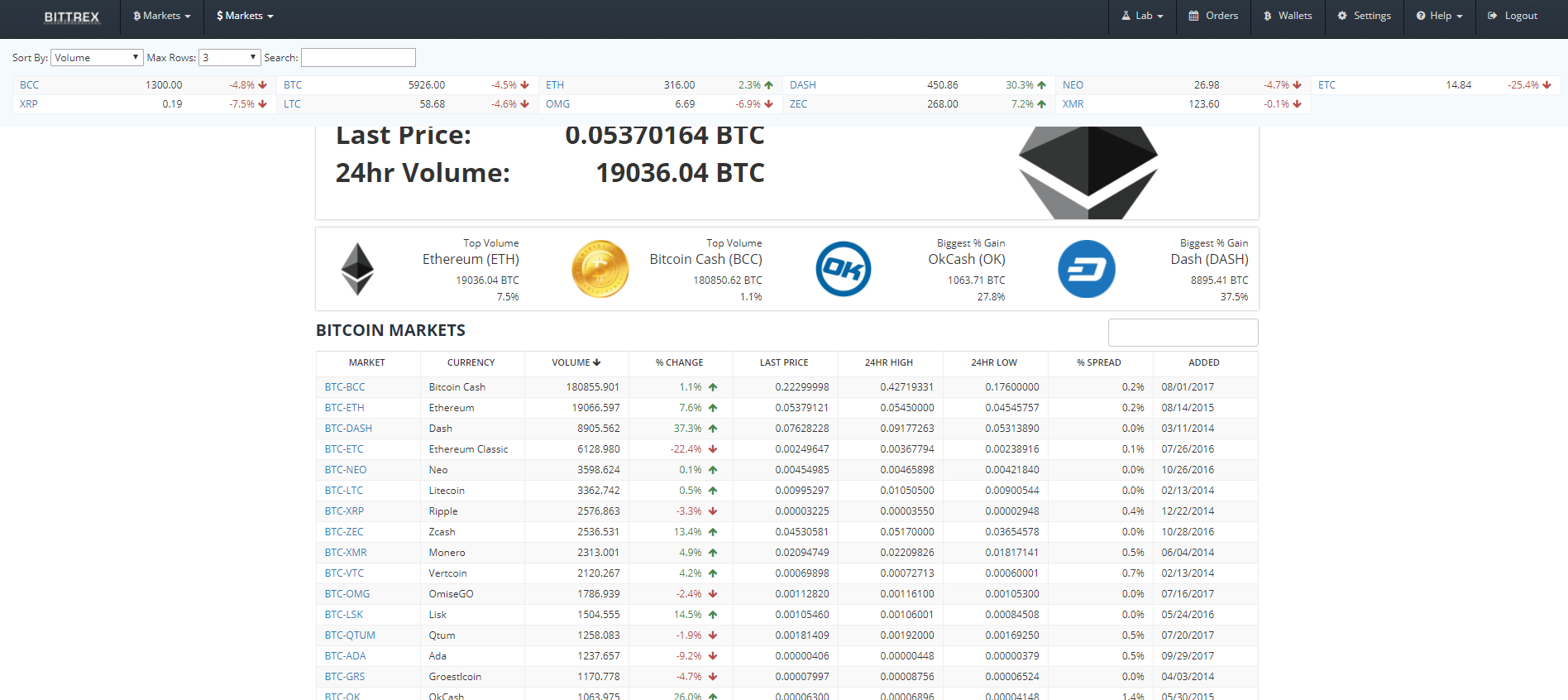This screenshot has height=700, width=1568.
Task: Open the BTC-QTUM market link
Action: click(350, 635)
